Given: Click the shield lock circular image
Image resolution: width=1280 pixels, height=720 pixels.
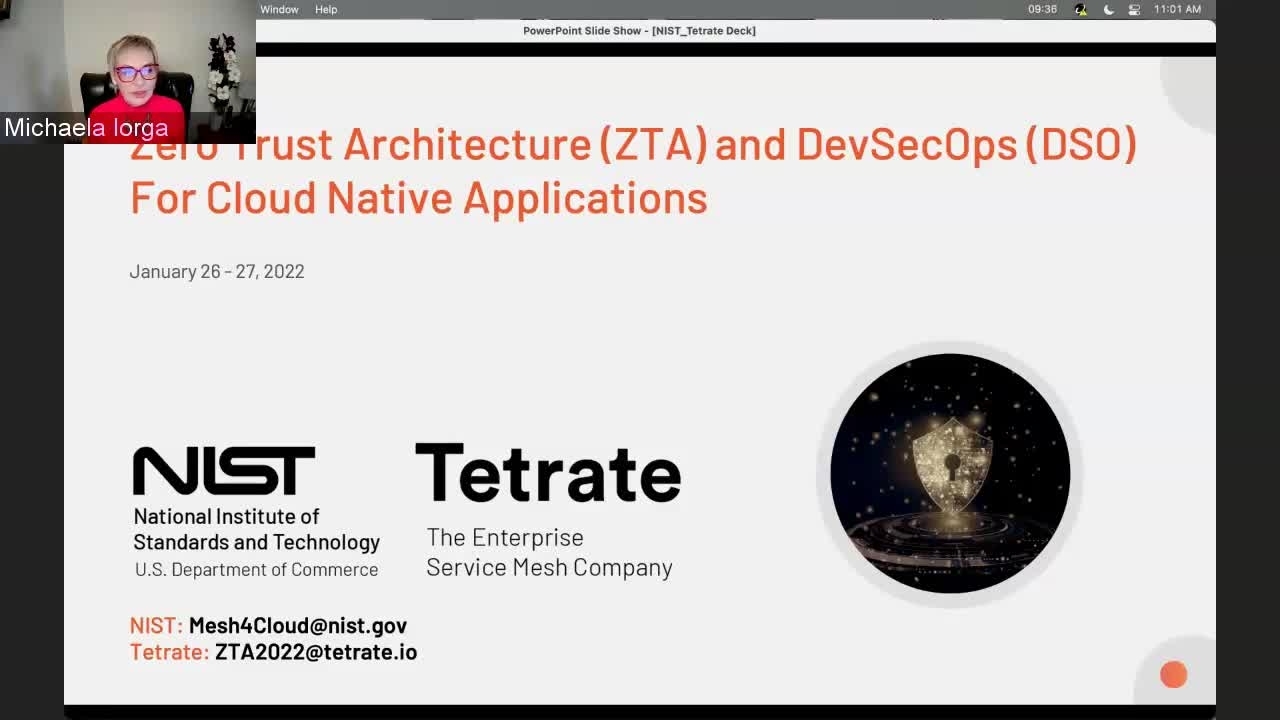Looking at the screenshot, I should (x=950, y=473).
